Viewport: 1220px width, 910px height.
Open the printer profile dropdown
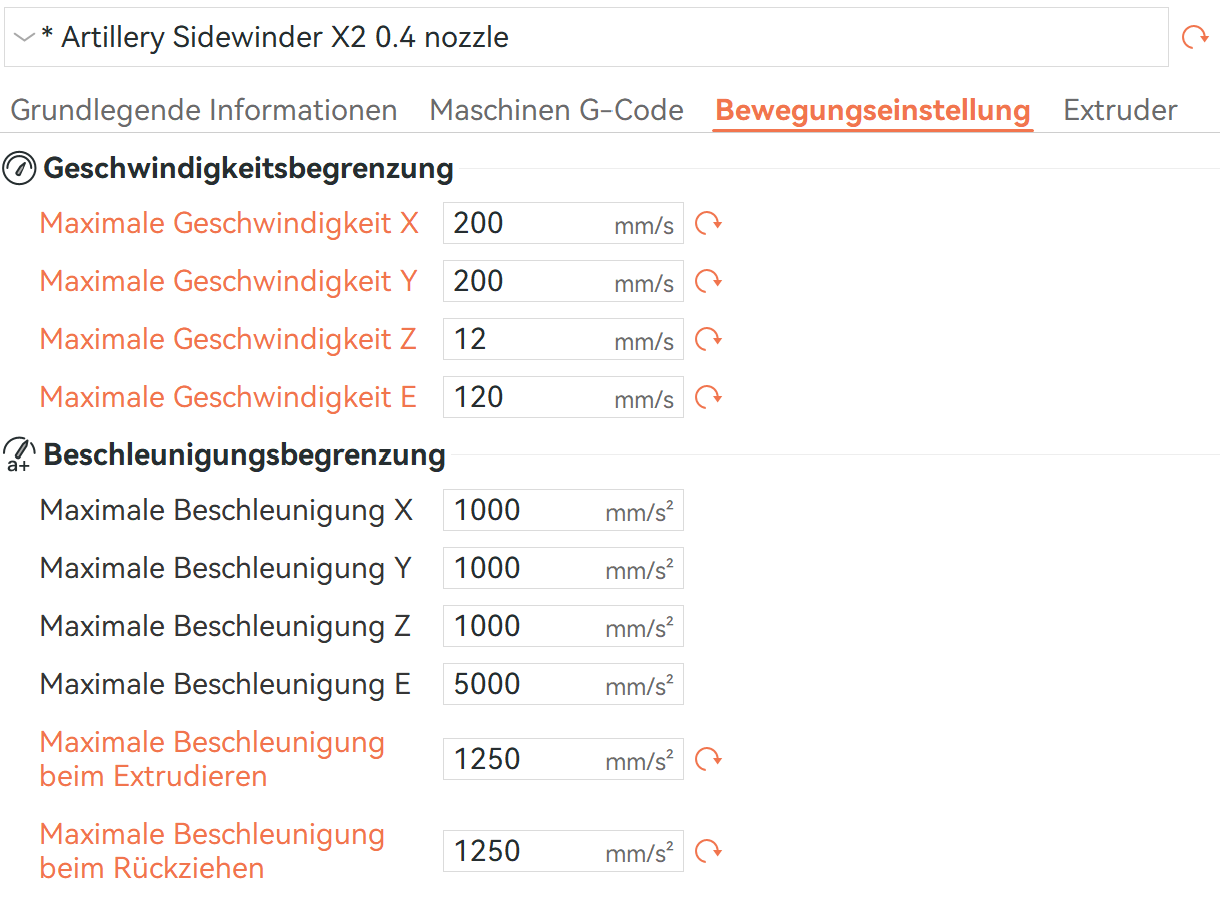click(24, 36)
